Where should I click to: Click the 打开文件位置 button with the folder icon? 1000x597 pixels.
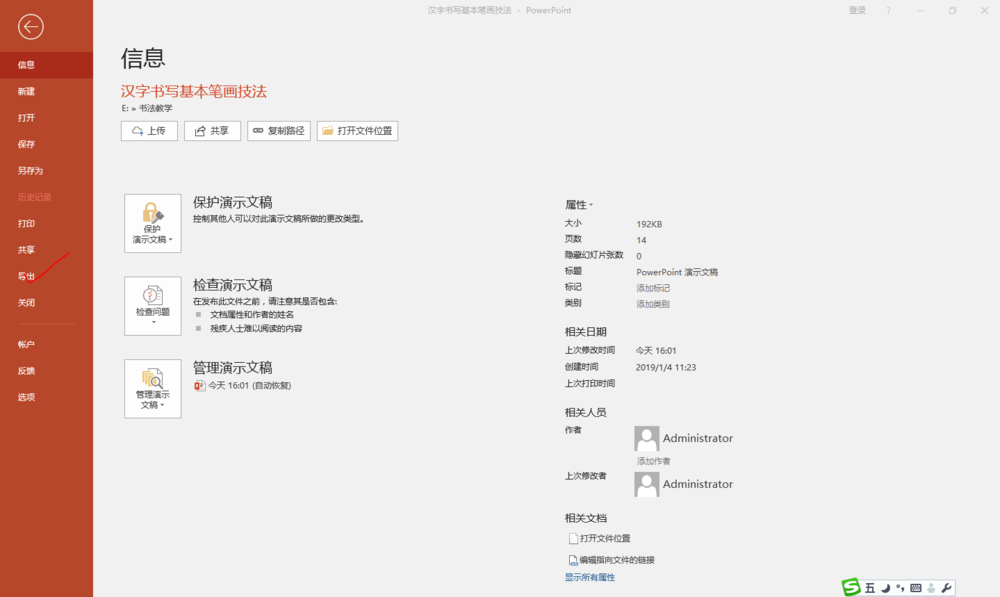pos(357,131)
